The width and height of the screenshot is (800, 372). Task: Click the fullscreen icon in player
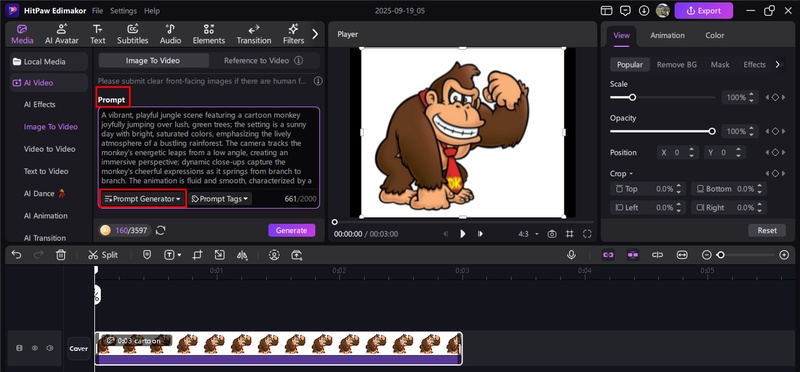pos(587,234)
